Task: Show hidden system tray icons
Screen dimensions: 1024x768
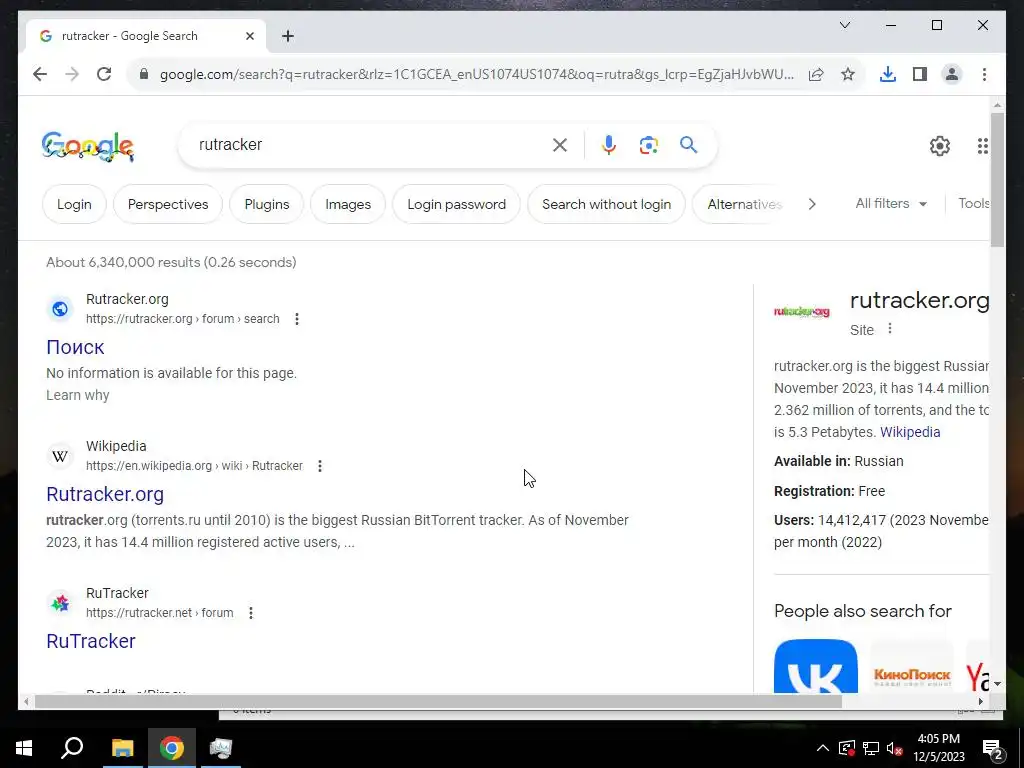Action: tap(823, 748)
